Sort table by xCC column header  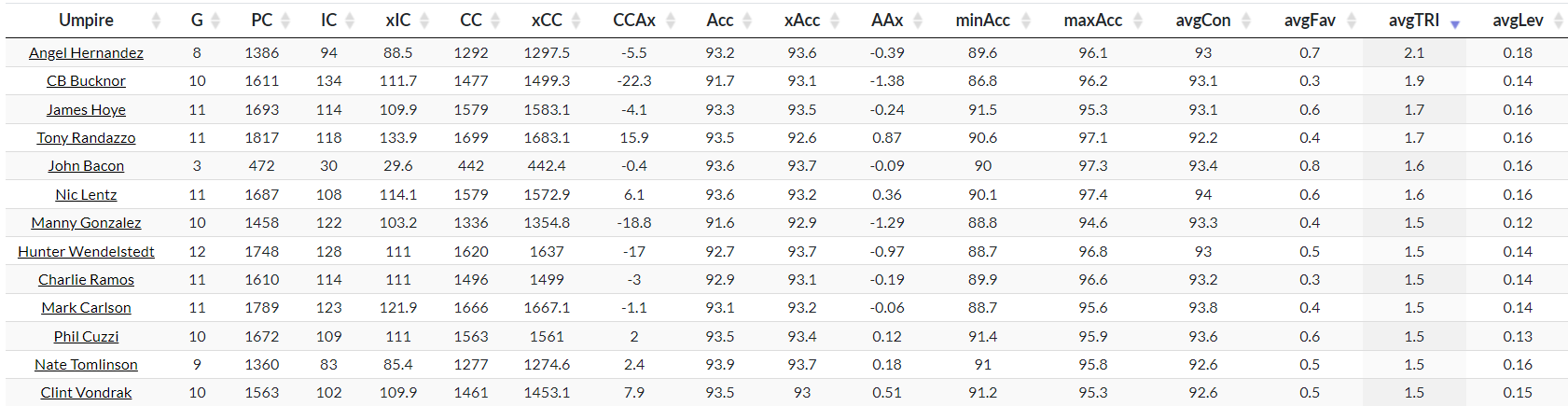click(547, 21)
